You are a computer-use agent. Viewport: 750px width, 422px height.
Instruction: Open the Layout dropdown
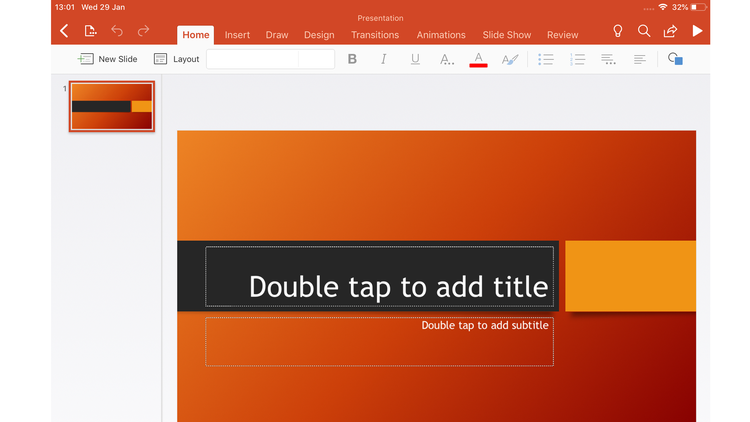[x=176, y=59]
